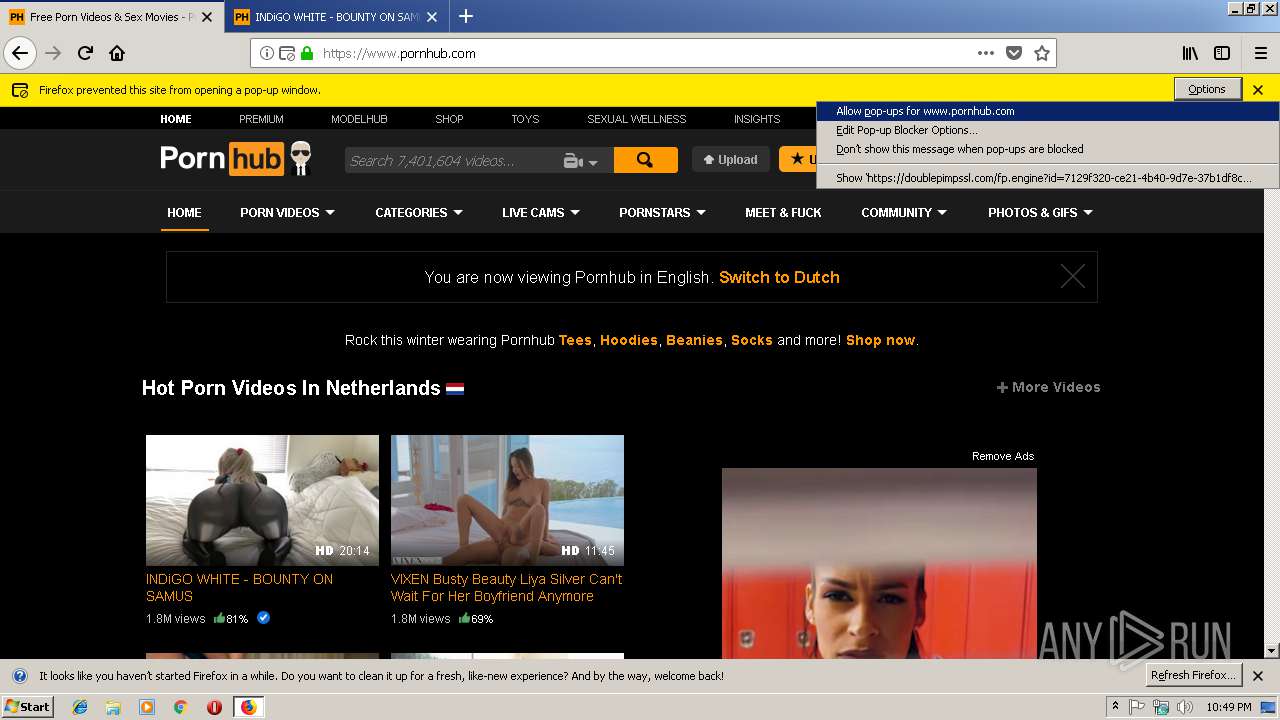The height and width of the screenshot is (720, 1280).
Task: Open the Start menu
Action: pos(28,707)
